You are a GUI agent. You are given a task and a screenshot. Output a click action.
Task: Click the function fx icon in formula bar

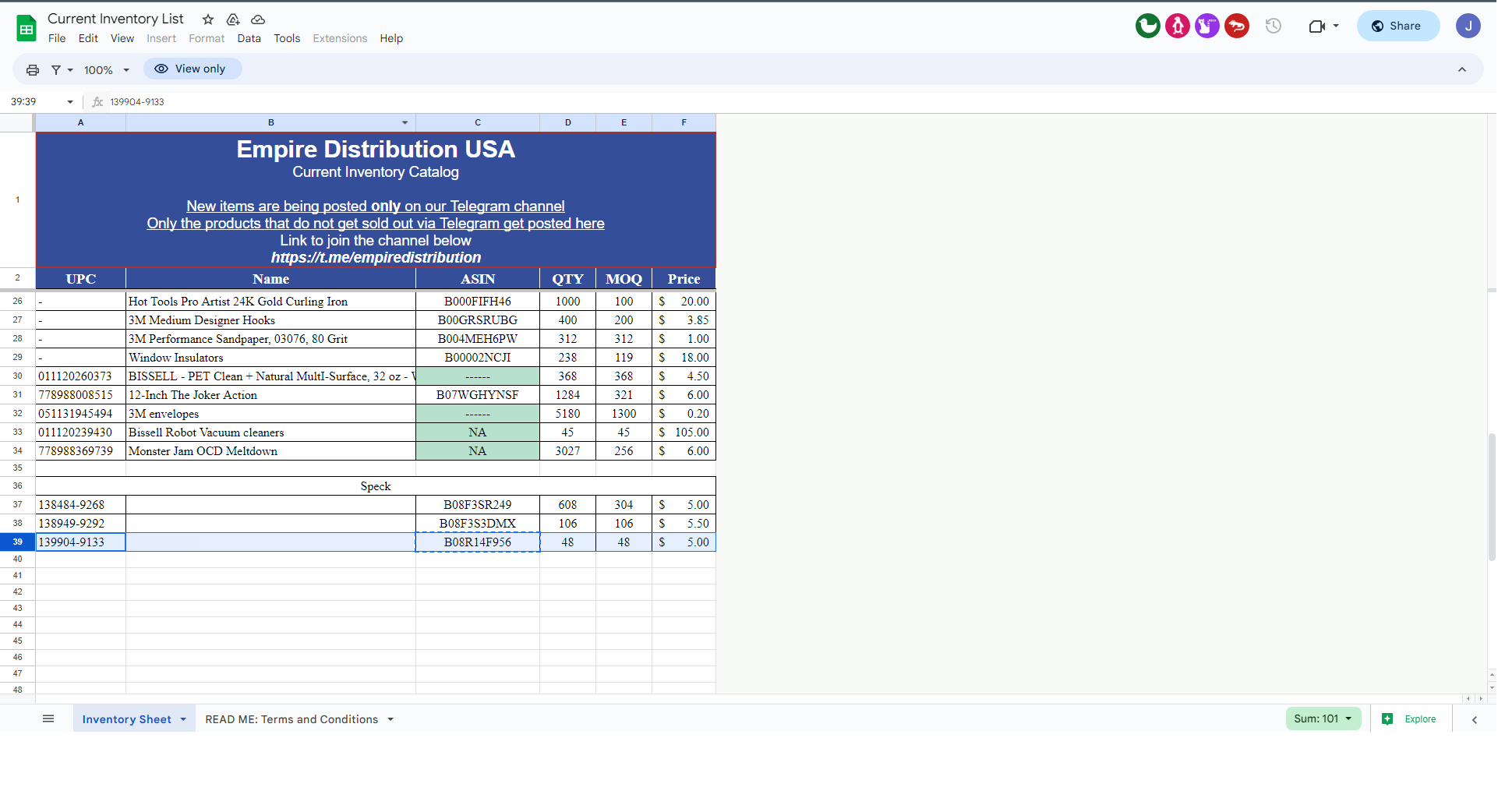[x=97, y=102]
